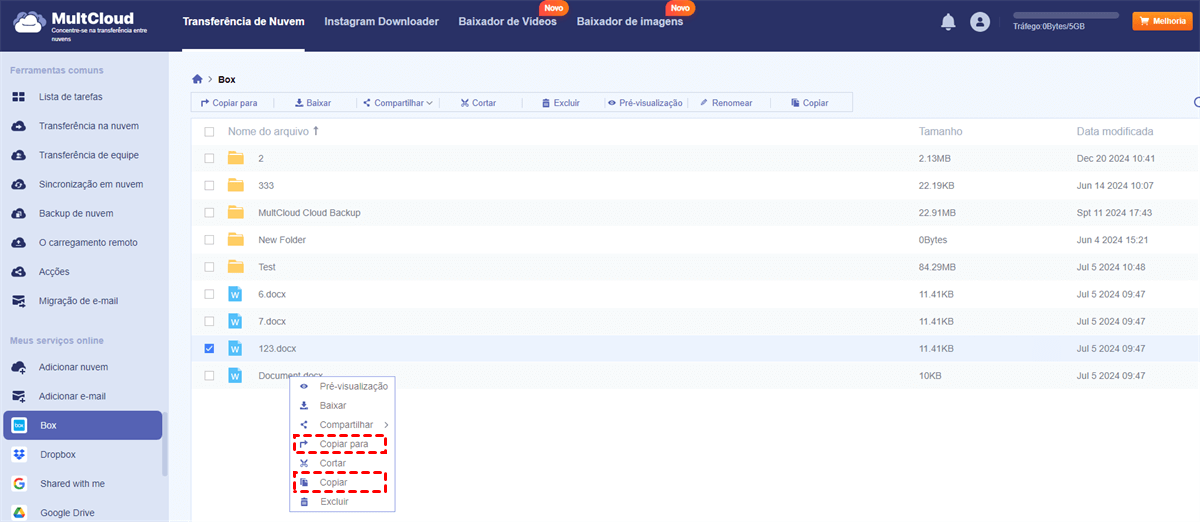
Task: Toggle the select-all checkbox in header
Action: (x=209, y=131)
